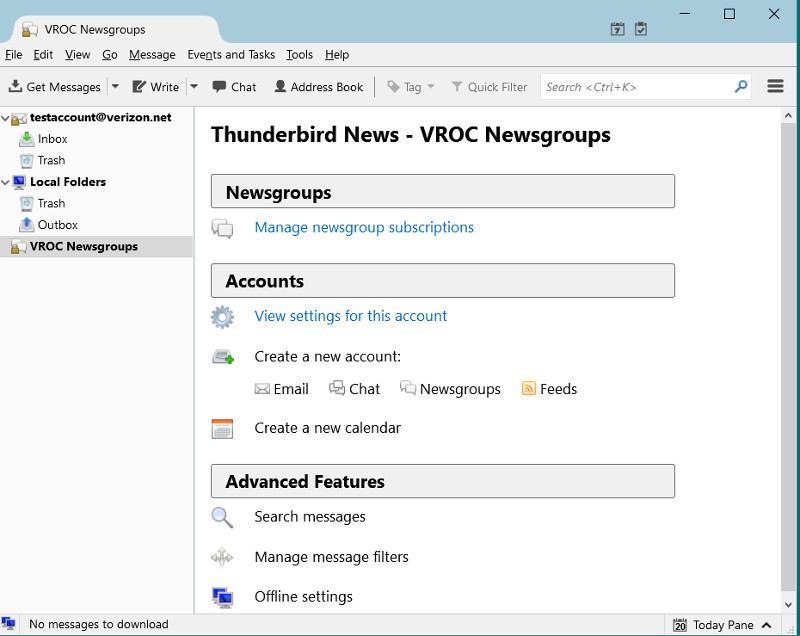This screenshot has width=800, height=636.
Task: Open the Write button dropdown arrow
Action: tap(194, 87)
